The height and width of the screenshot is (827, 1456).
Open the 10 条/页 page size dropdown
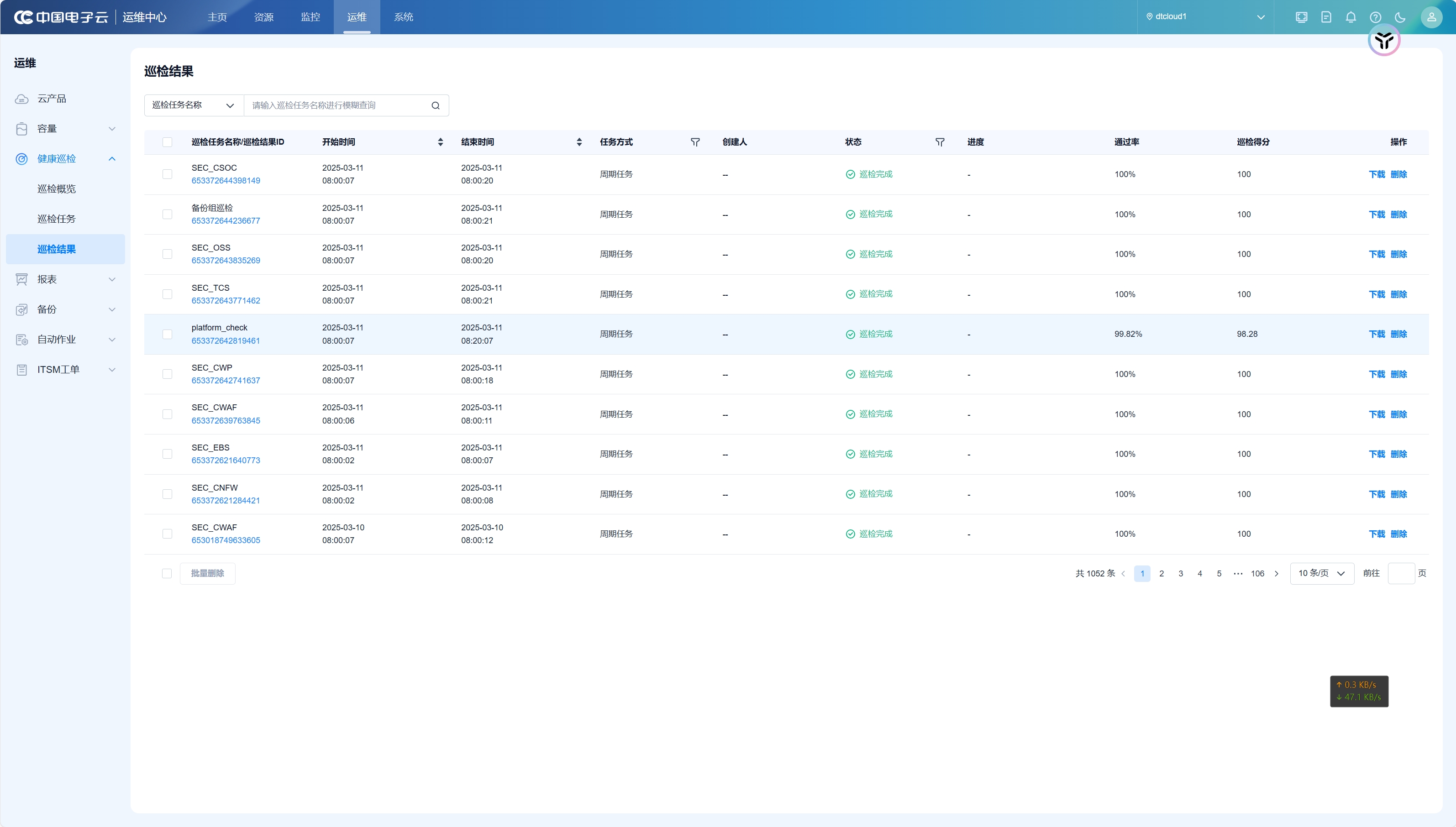[1322, 574]
